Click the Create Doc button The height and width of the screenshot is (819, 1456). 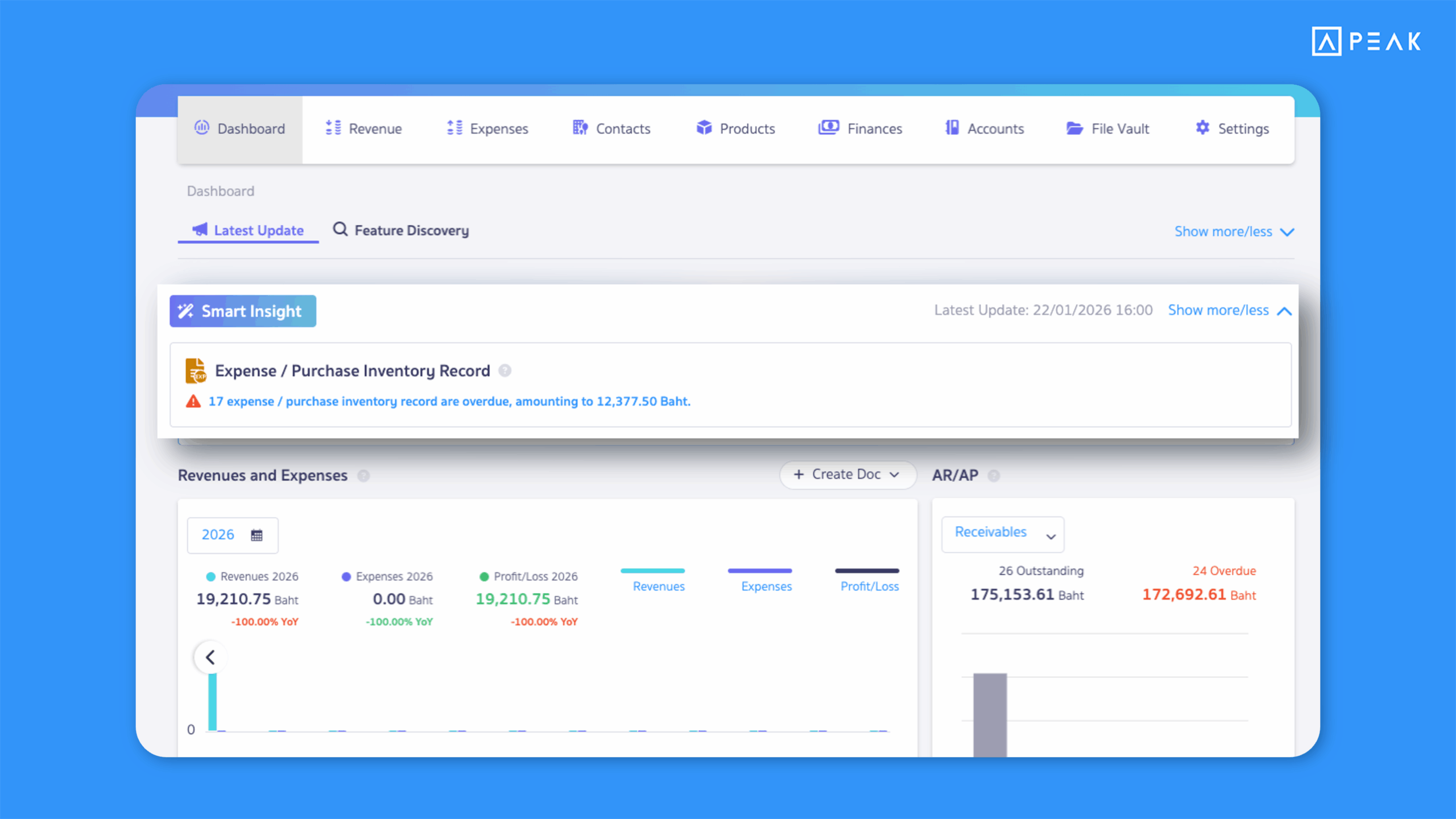pos(847,474)
